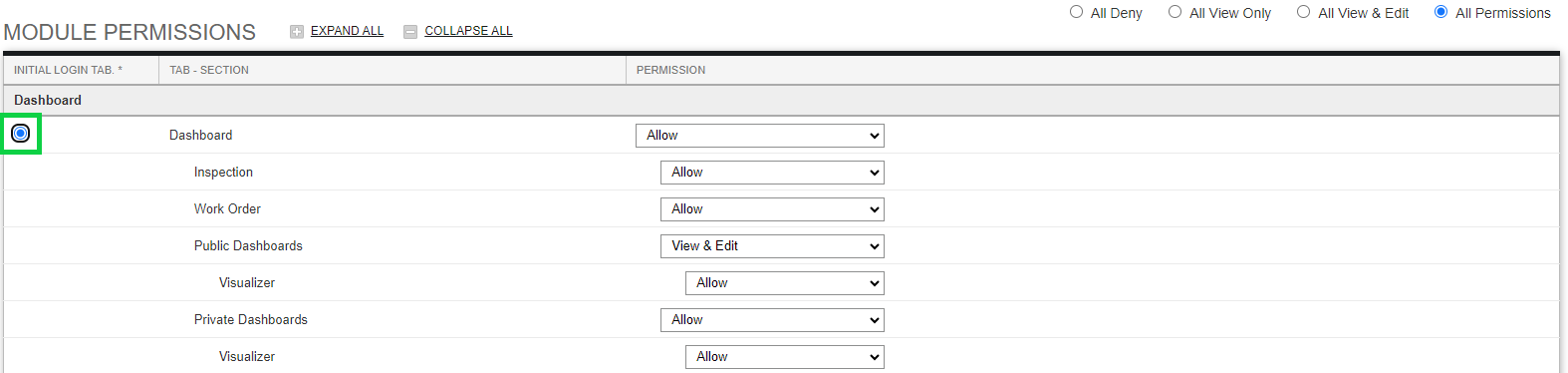Viewport: 1568px width, 373px height.
Task: Open the Private Dashboards permission dropdown
Action: click(772, 320)
